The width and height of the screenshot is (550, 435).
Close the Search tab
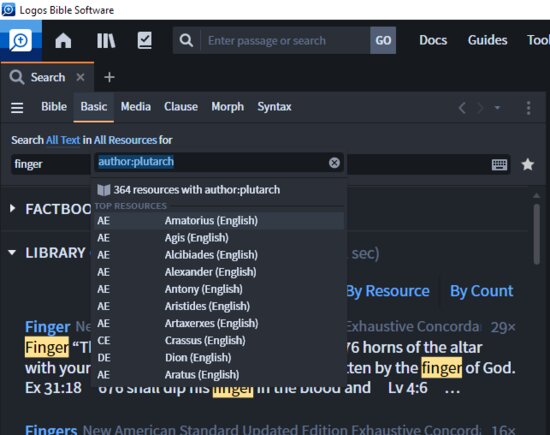tap(80, 77)
